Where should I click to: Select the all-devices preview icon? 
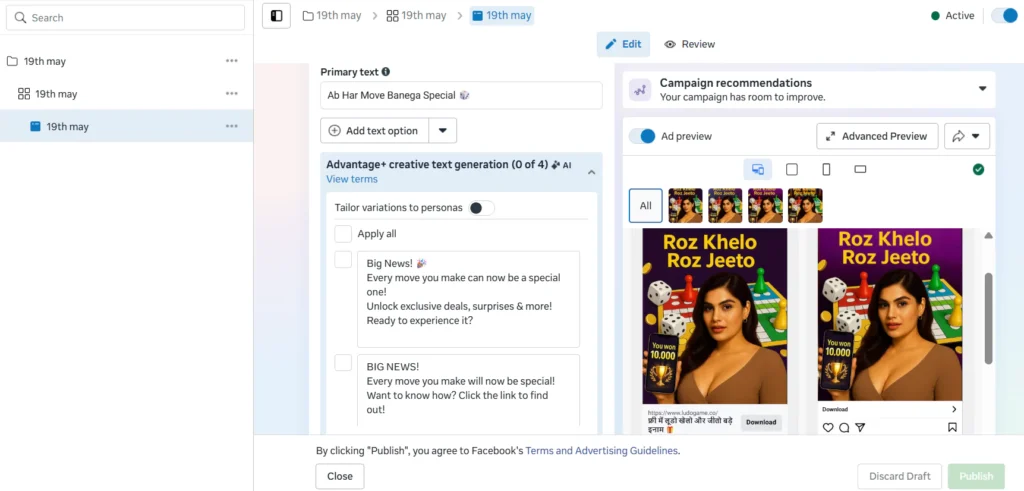tap(757, 170)
